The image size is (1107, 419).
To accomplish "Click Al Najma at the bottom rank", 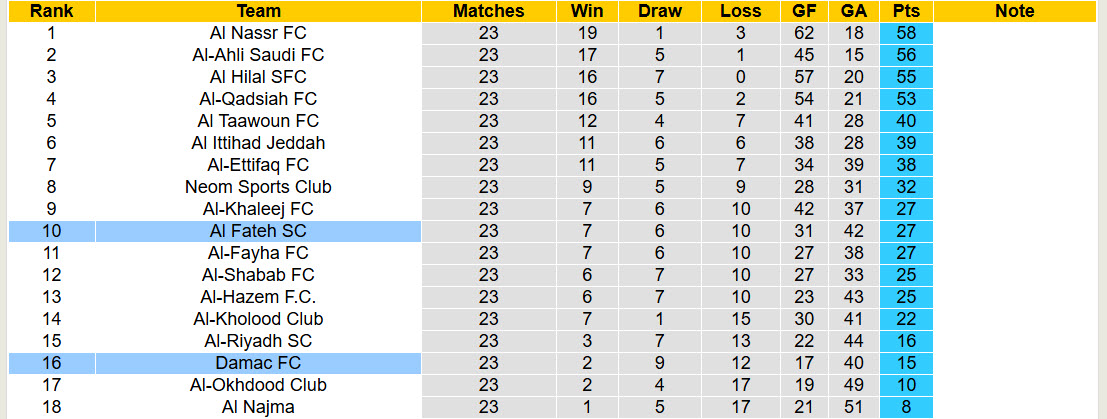I will pyautogui.click(x=258, y=407).
